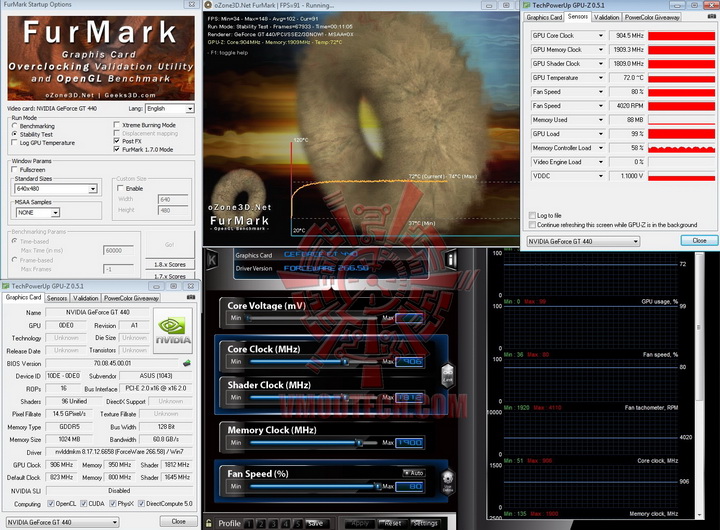Check Continue refreshing in background option
Screen dimensions: 720x530
click(x=532, y=225)
